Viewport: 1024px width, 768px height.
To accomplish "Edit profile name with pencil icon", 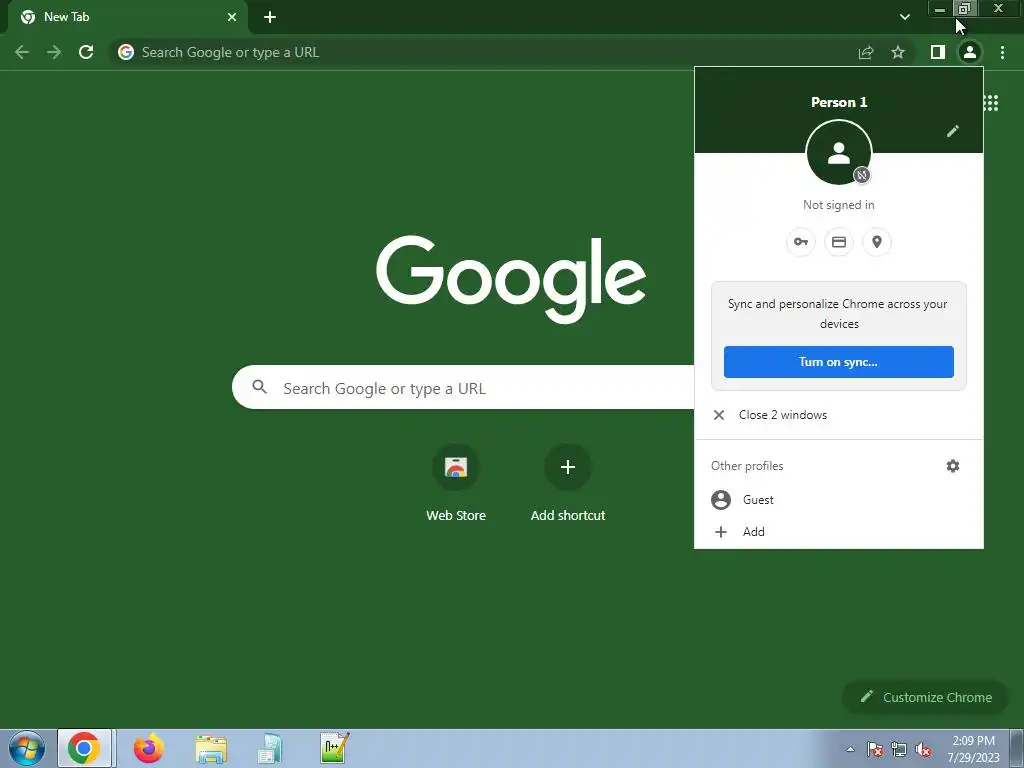I will [953, 131].
